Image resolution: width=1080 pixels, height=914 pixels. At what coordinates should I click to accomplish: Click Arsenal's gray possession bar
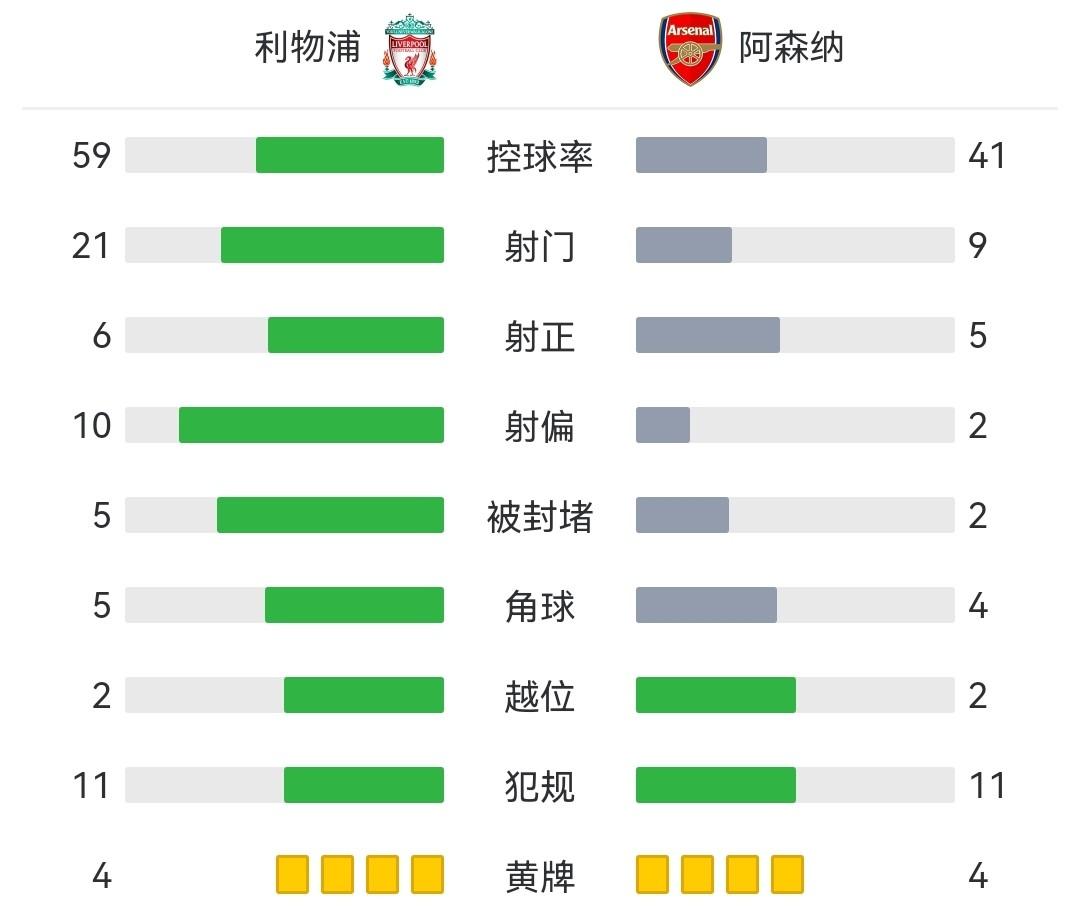(x=701, y=155)
